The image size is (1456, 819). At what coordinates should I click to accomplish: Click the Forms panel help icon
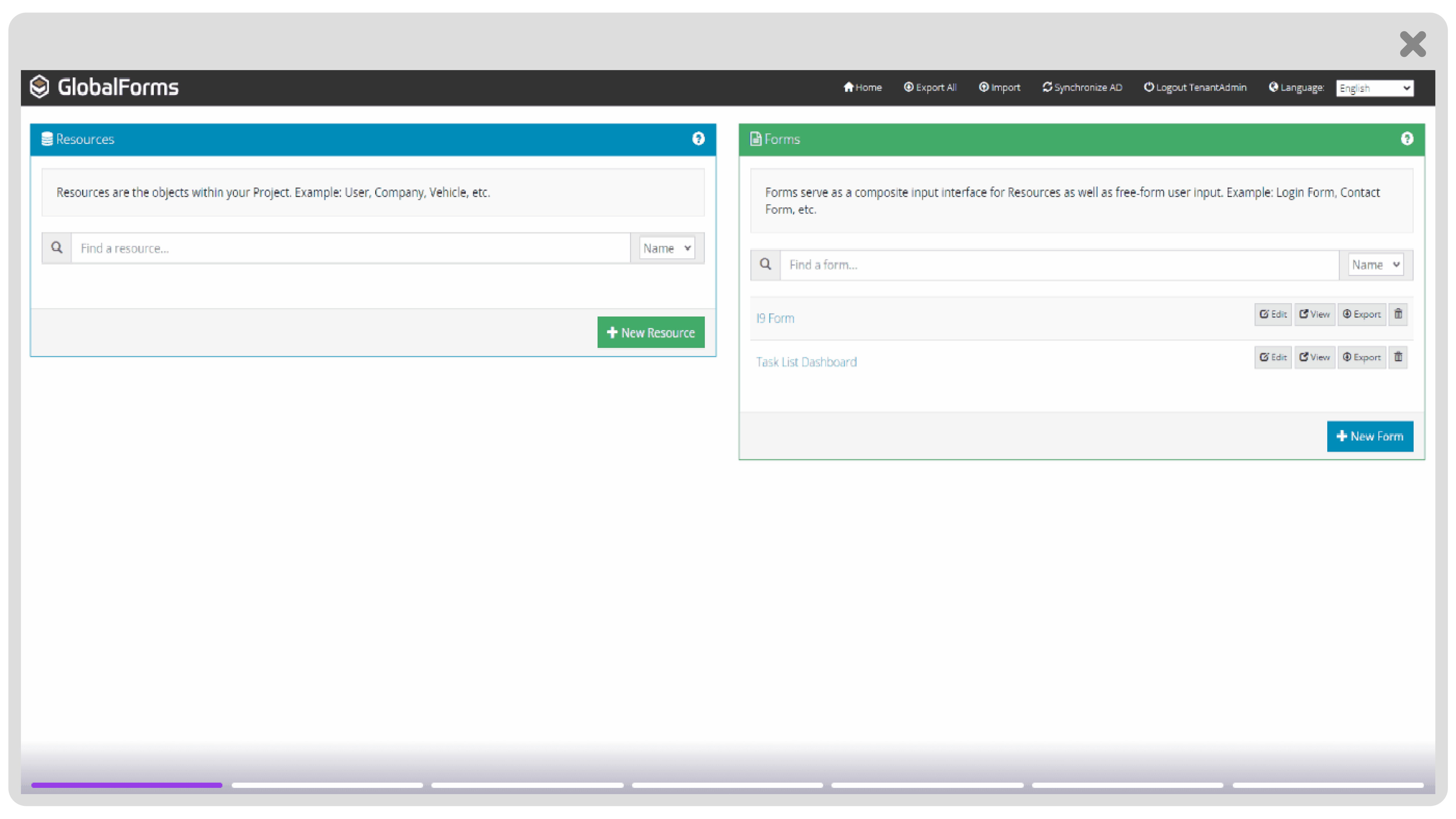pos(1407,139)
